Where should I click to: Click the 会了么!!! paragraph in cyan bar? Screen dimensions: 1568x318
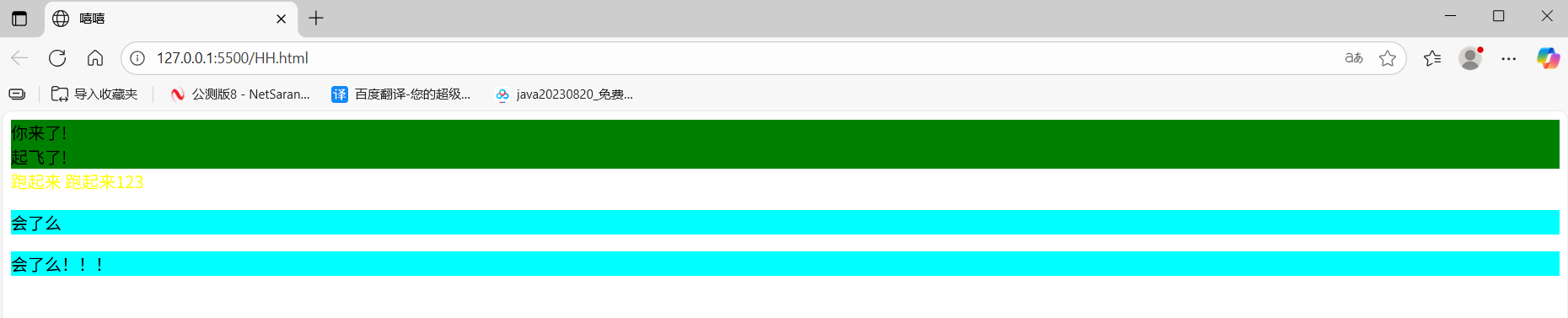coord(785,264)
